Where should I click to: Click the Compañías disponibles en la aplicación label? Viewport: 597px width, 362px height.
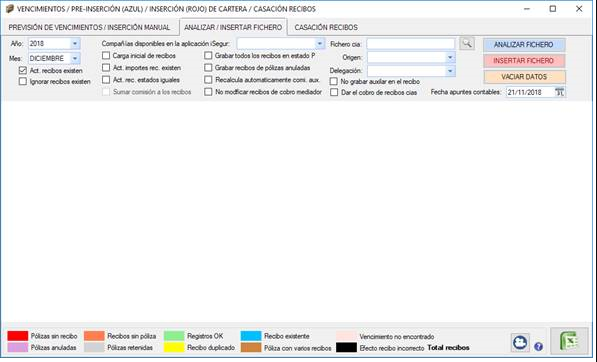(x=166, y=44)
